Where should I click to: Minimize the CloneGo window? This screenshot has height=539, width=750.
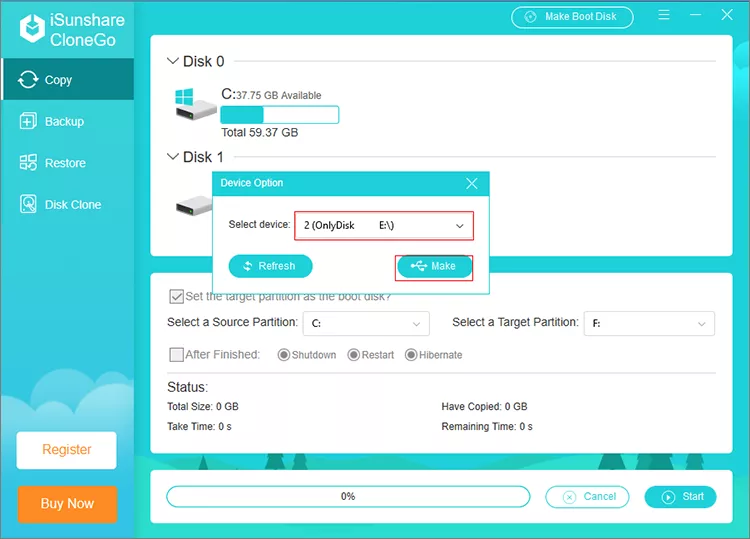pyautogui.click(x=695, y=15)
